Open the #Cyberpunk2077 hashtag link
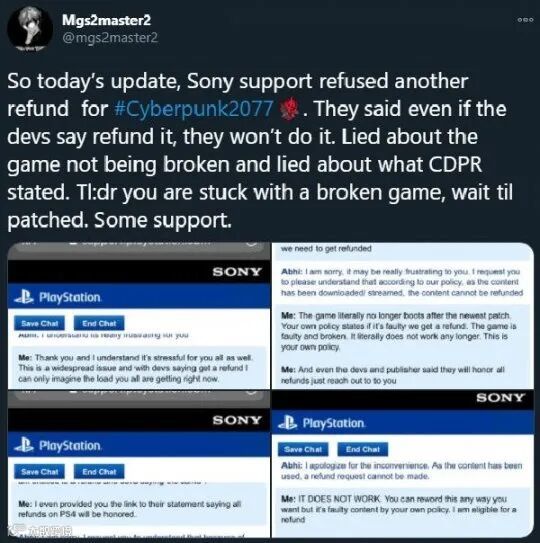 coord(194,109)
